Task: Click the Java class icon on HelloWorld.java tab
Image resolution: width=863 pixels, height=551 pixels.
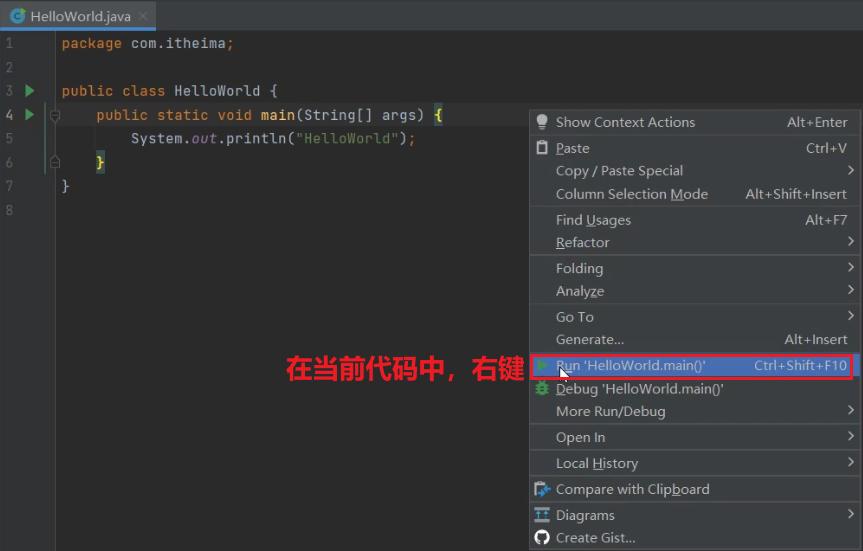Action: click(x=18, y=16)
